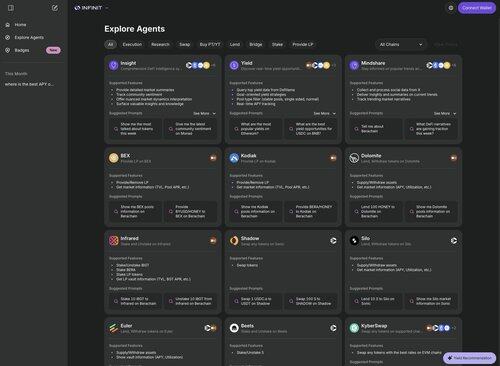Expand See More on the Insight card
This screenshot has width=500, height=366.
pyautogui.click(x=204, y=113)
